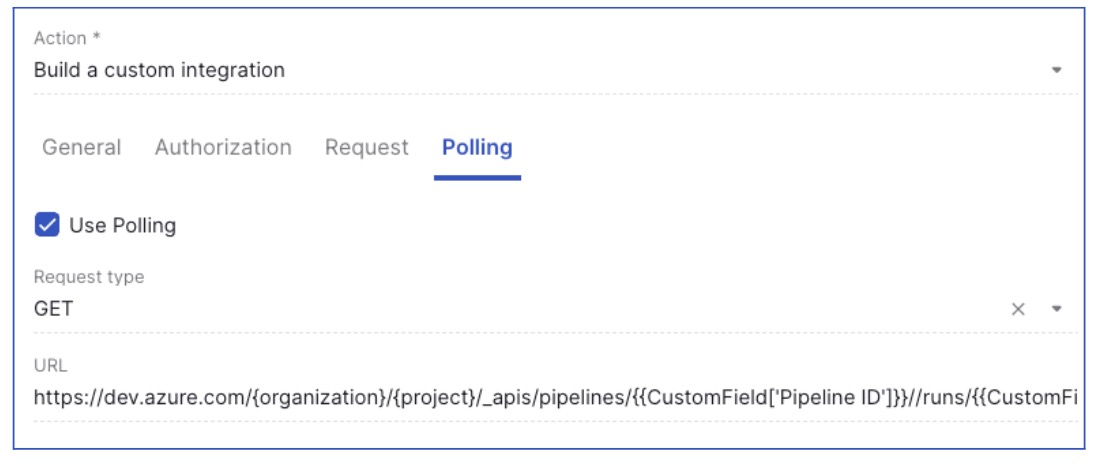This screenshot has height=468, width=1098.
Task: Switch to the General tab
Action: pos(82,147)
